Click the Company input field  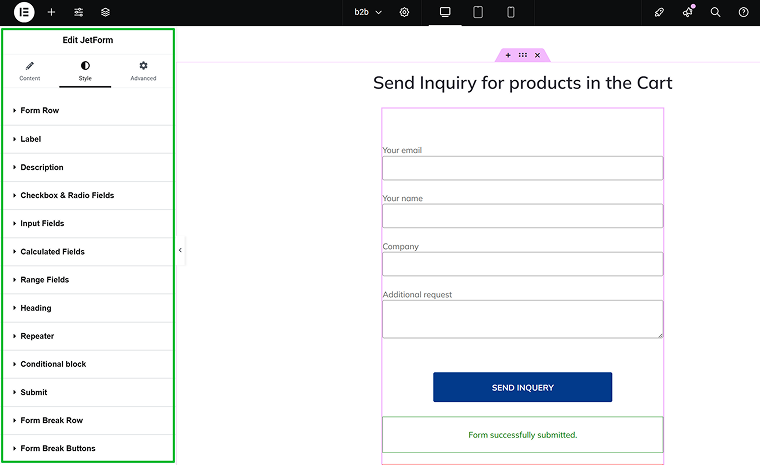522,264
